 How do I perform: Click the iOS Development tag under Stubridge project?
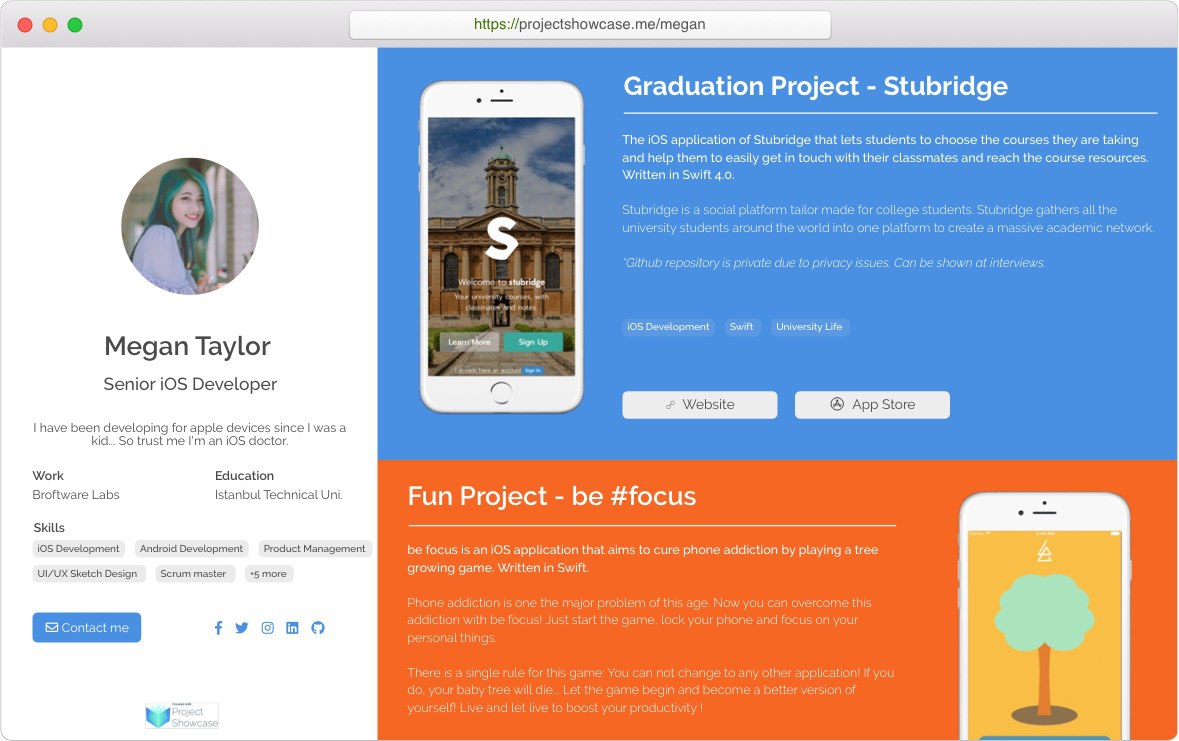[x=668, y=326]
